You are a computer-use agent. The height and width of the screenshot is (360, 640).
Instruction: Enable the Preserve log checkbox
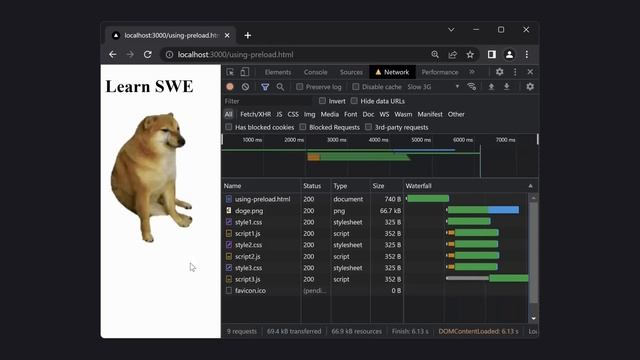click(300, 87)
